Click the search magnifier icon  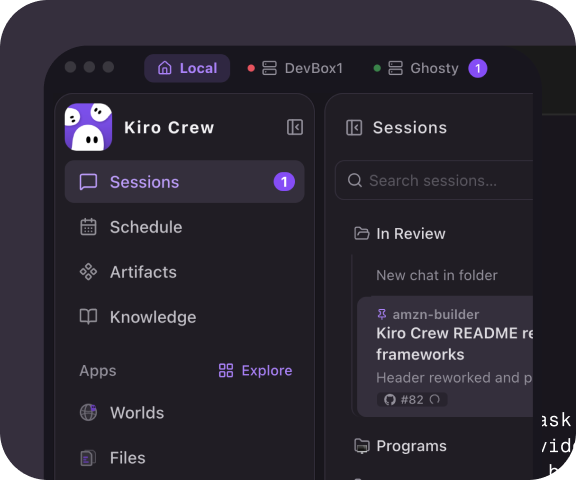355,180
